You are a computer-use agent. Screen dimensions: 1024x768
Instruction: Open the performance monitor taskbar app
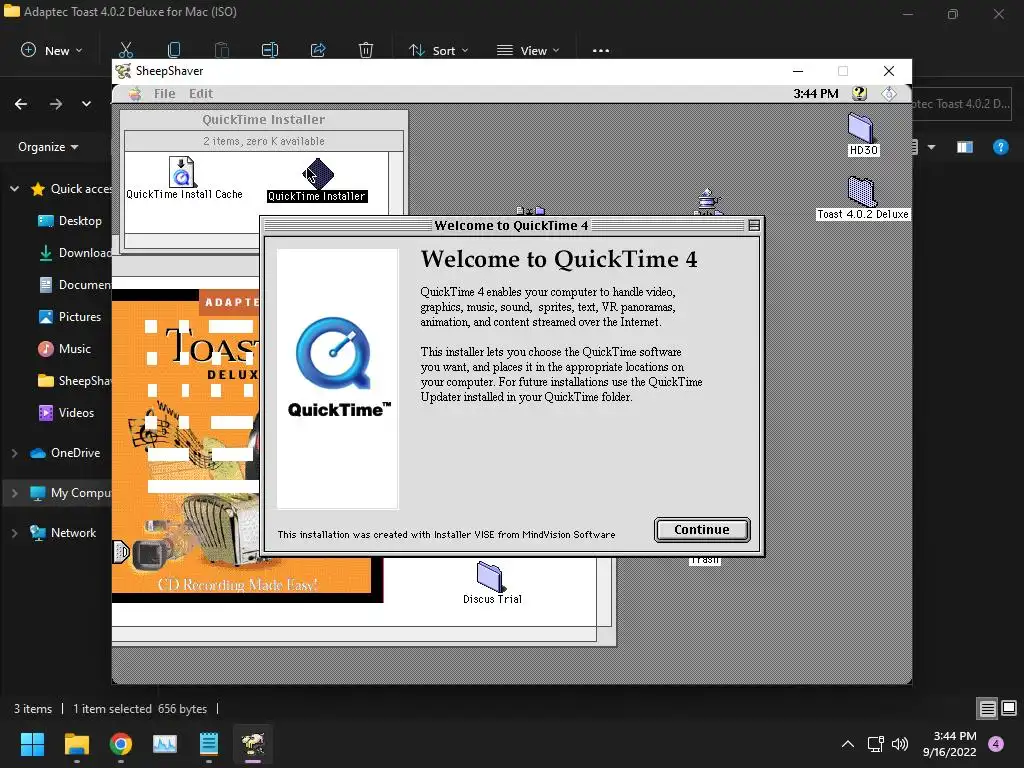click(x=165, y=744)
